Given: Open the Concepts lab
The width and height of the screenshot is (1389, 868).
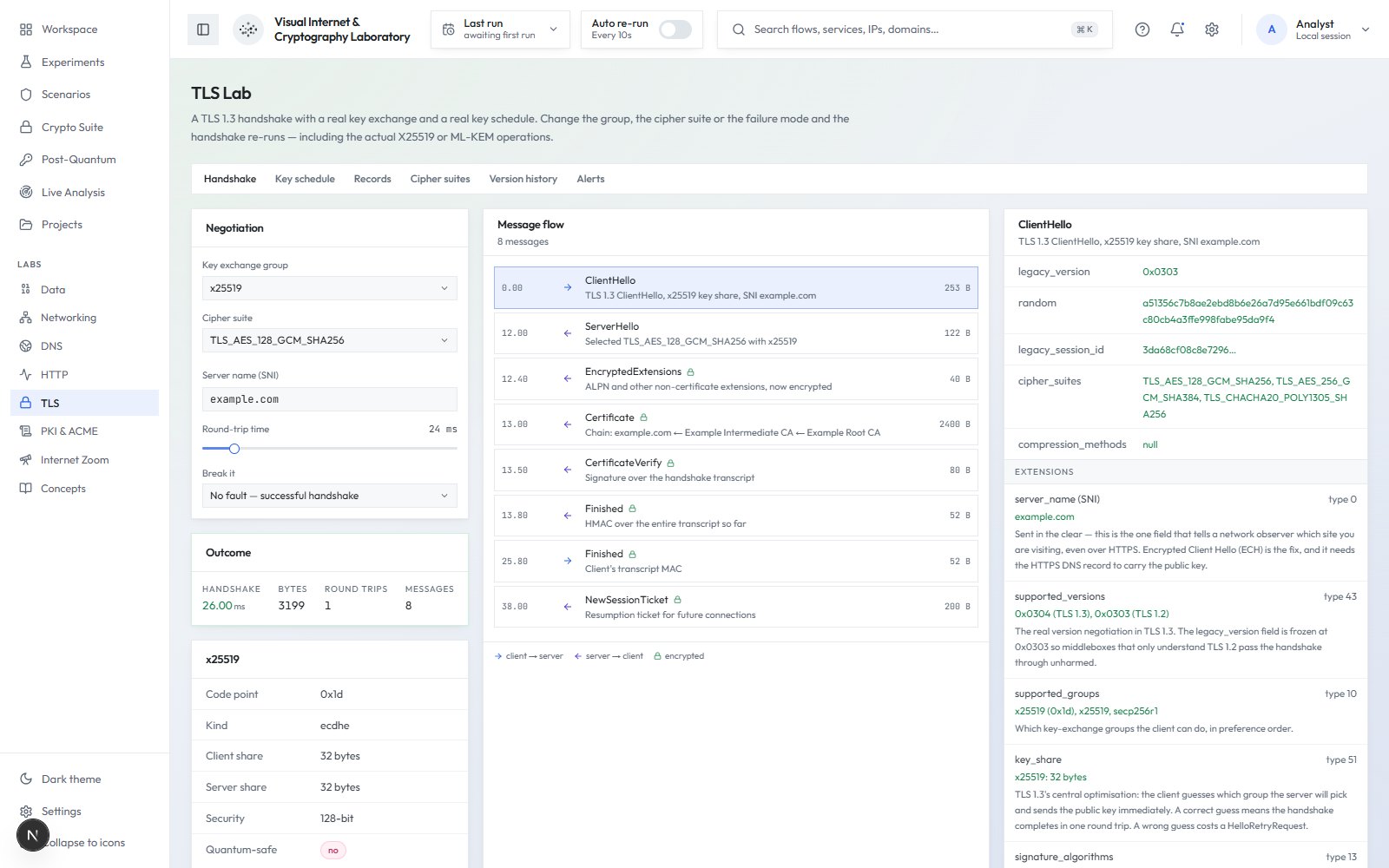Looking at the screenshot, I should click(84, 489).
